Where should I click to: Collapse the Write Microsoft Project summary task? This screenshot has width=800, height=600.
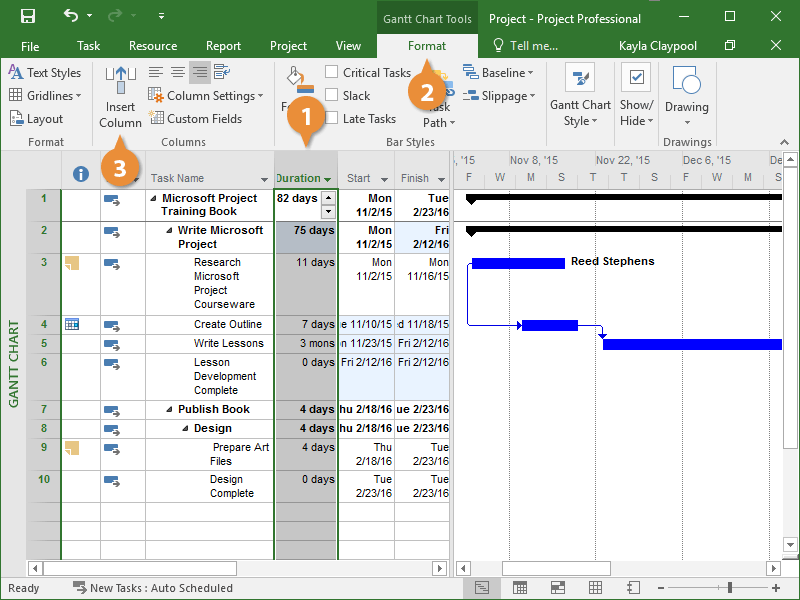[168, 231]
